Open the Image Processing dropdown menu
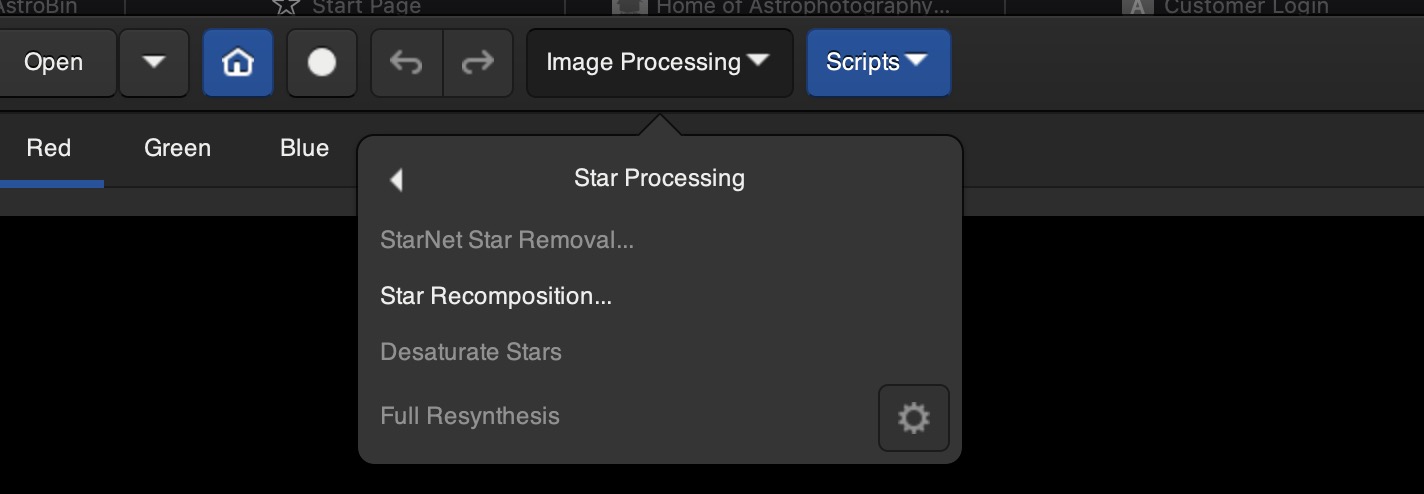 point(659,62)
